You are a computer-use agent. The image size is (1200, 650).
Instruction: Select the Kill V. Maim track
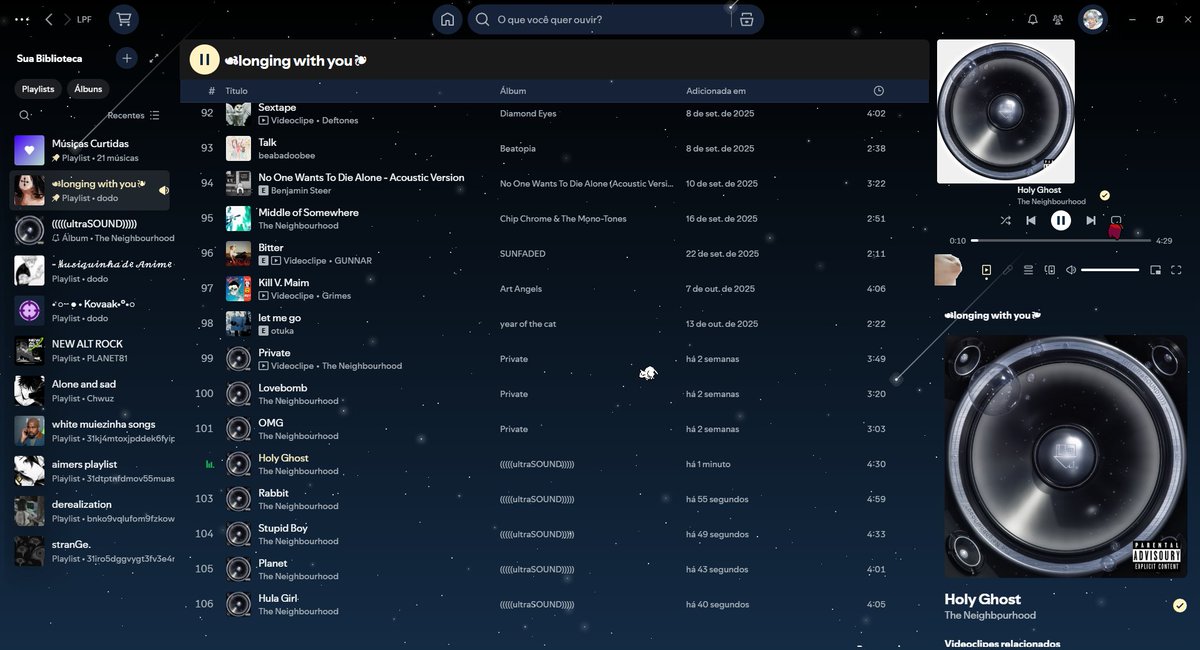point(555,289)
